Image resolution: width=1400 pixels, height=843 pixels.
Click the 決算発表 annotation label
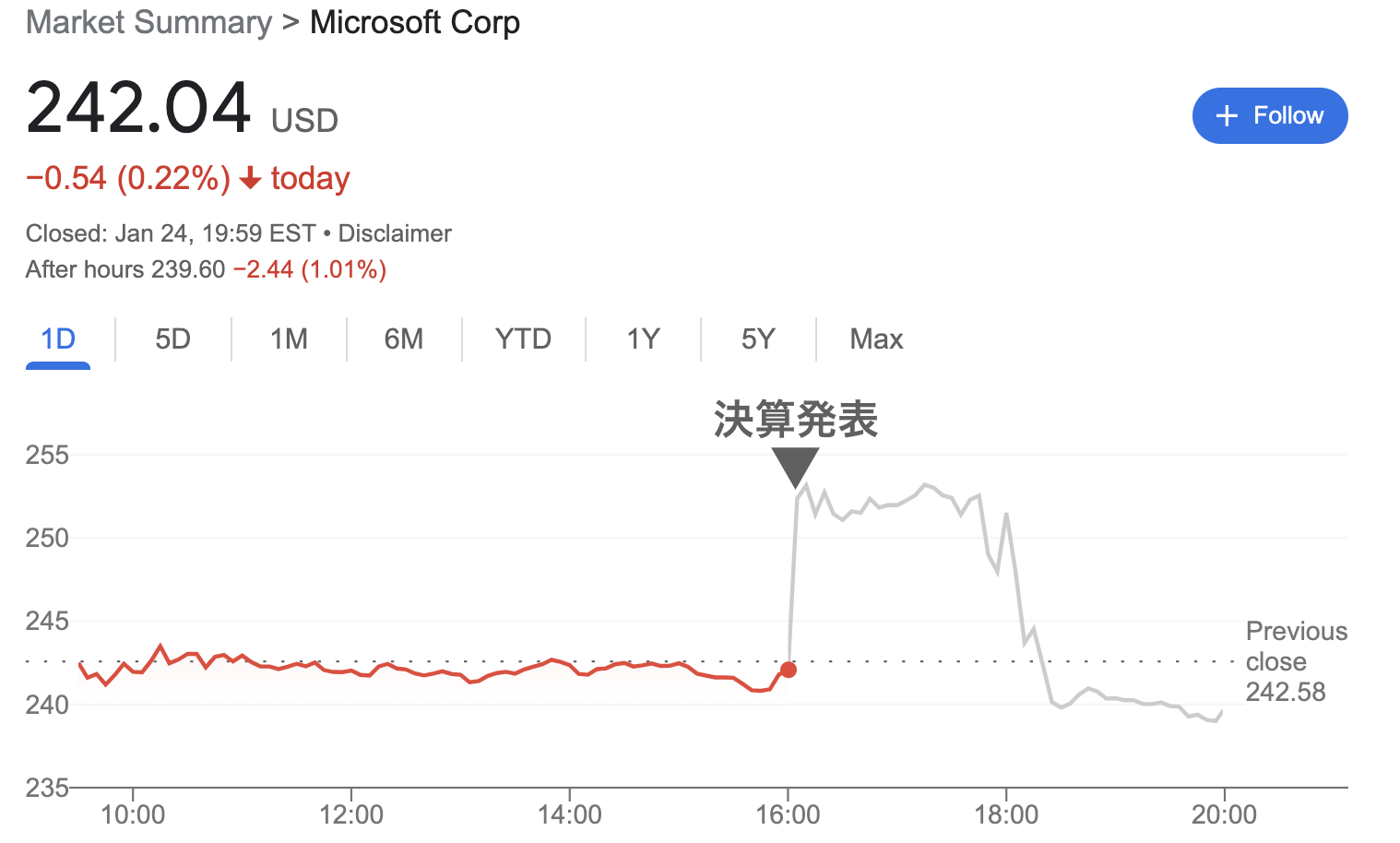point(795,420)
